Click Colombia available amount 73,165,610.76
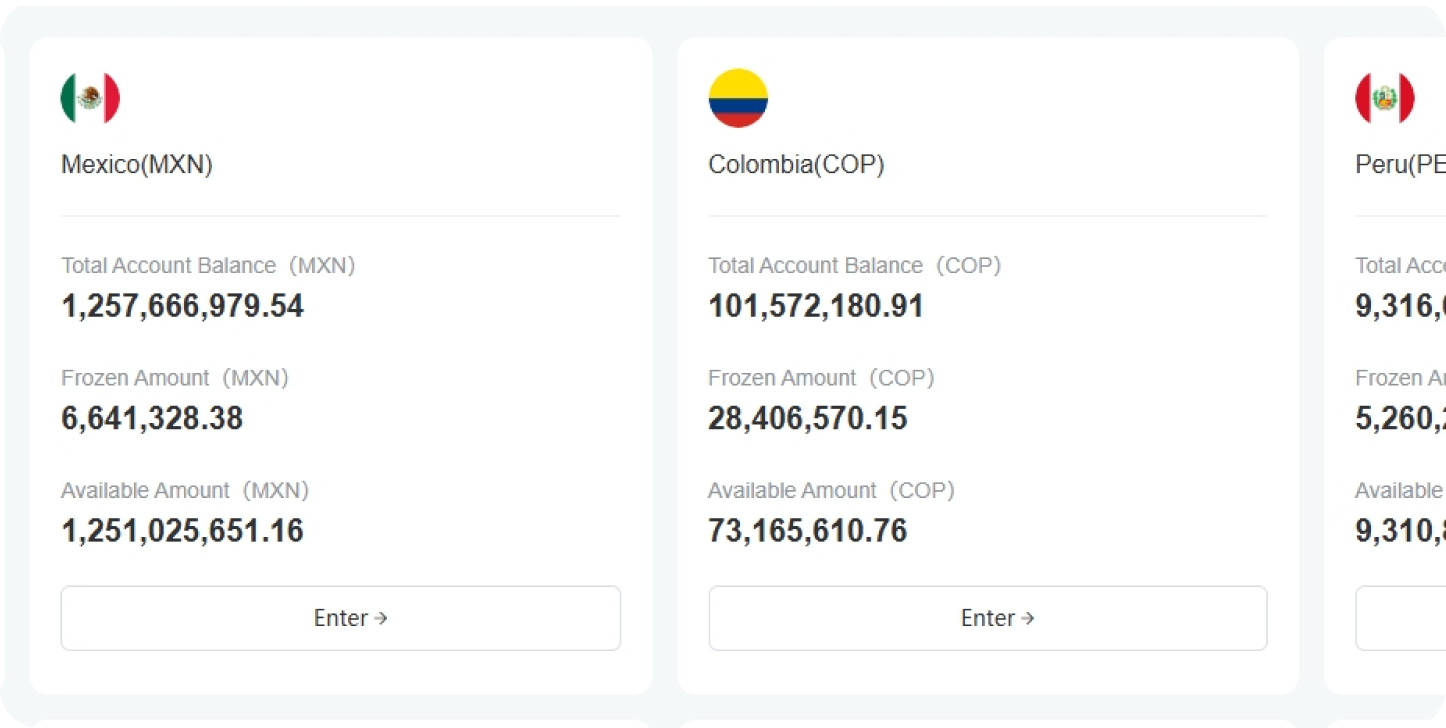Image resolution: width=1446 pixels, height=728 pixels. (808, 530)
